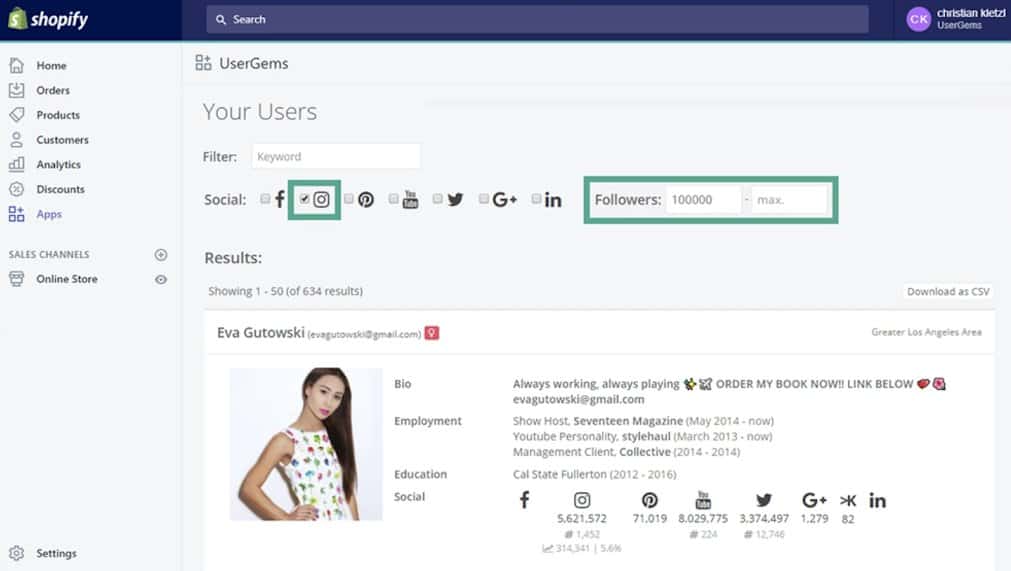The width and height of the screenshot is (1011, 571).
Task: Click the Products tag icon
Action: point(17,115)
